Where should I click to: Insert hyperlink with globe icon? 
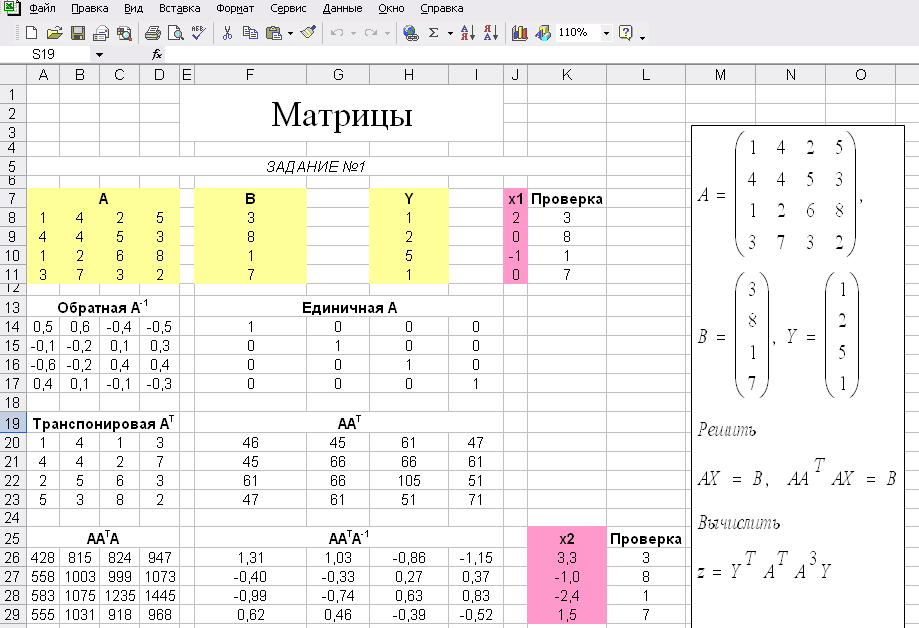coord(411,33)
